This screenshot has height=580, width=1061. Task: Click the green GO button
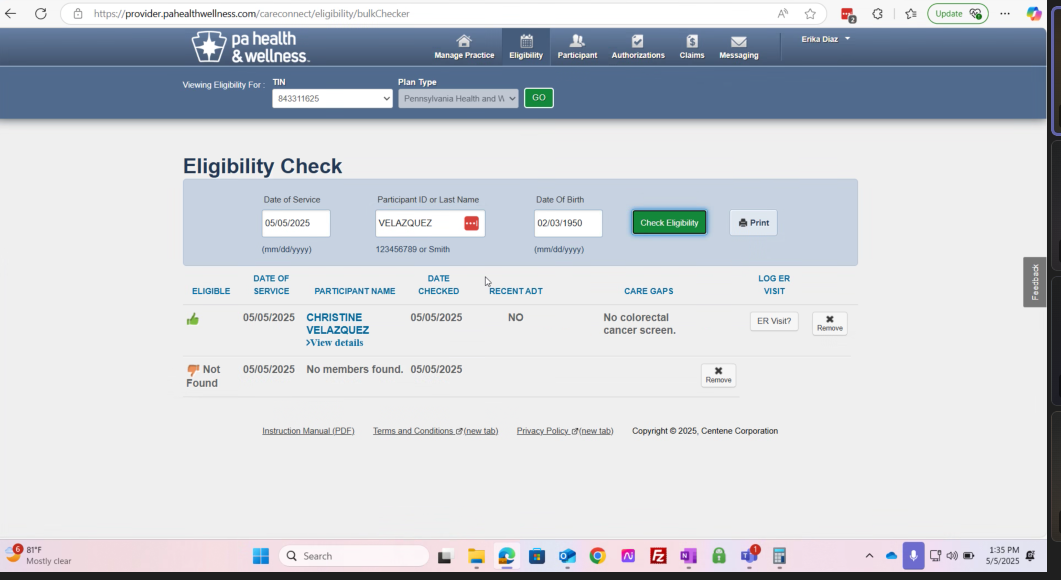point(539,97)
